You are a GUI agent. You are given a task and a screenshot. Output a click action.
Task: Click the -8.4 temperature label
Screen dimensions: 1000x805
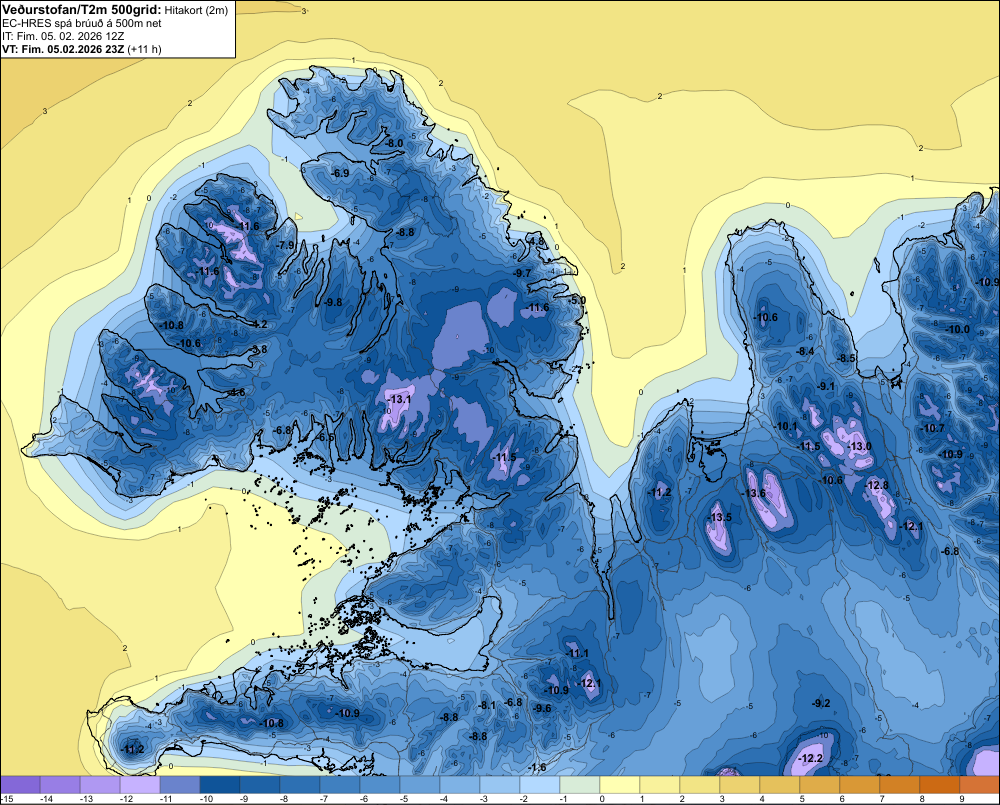(x=805, y=351)
